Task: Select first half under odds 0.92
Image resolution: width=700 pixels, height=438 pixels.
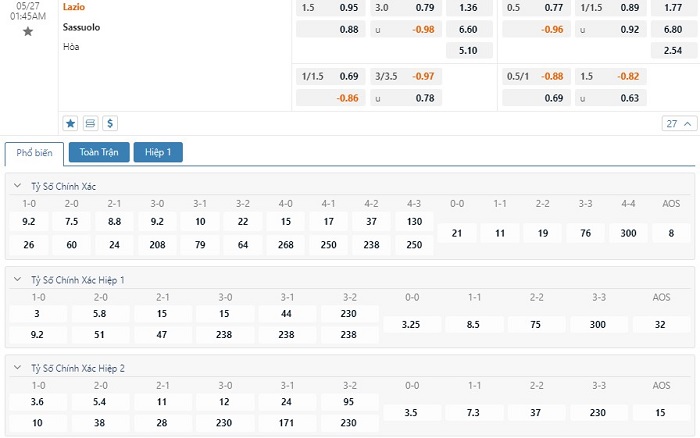Action: 611,29
